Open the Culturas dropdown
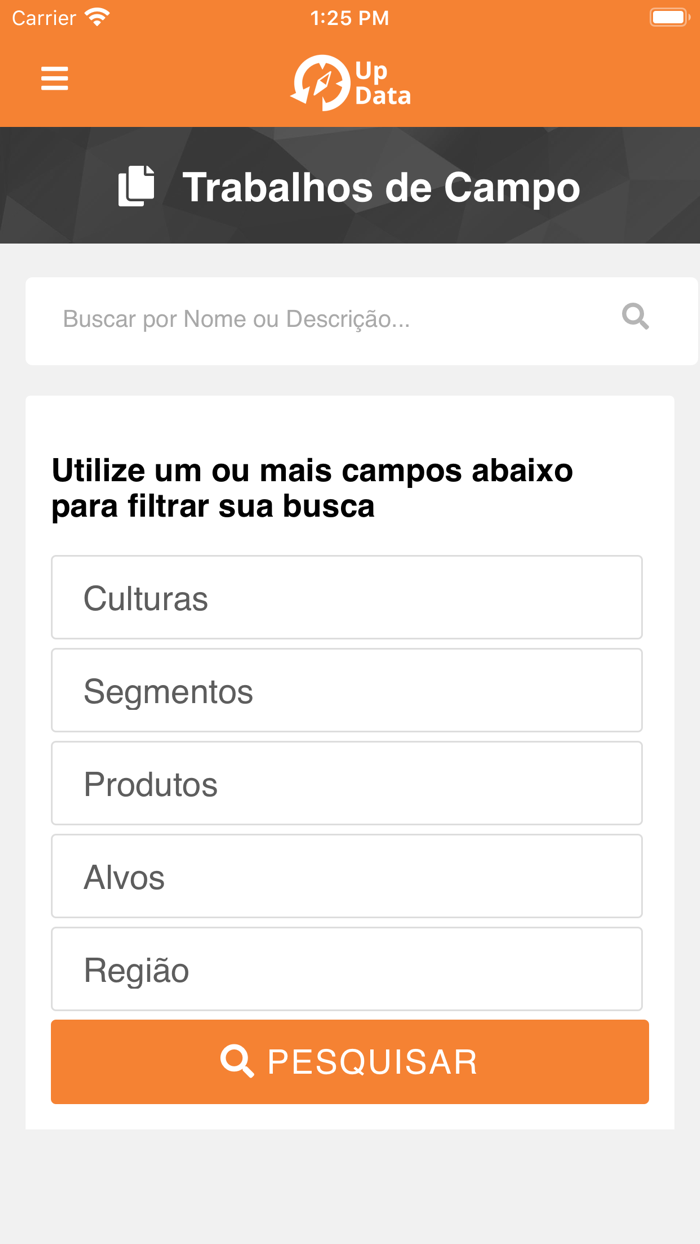Image resolution: width=700 pixels, height=1244 pixels. pos(347,597)
